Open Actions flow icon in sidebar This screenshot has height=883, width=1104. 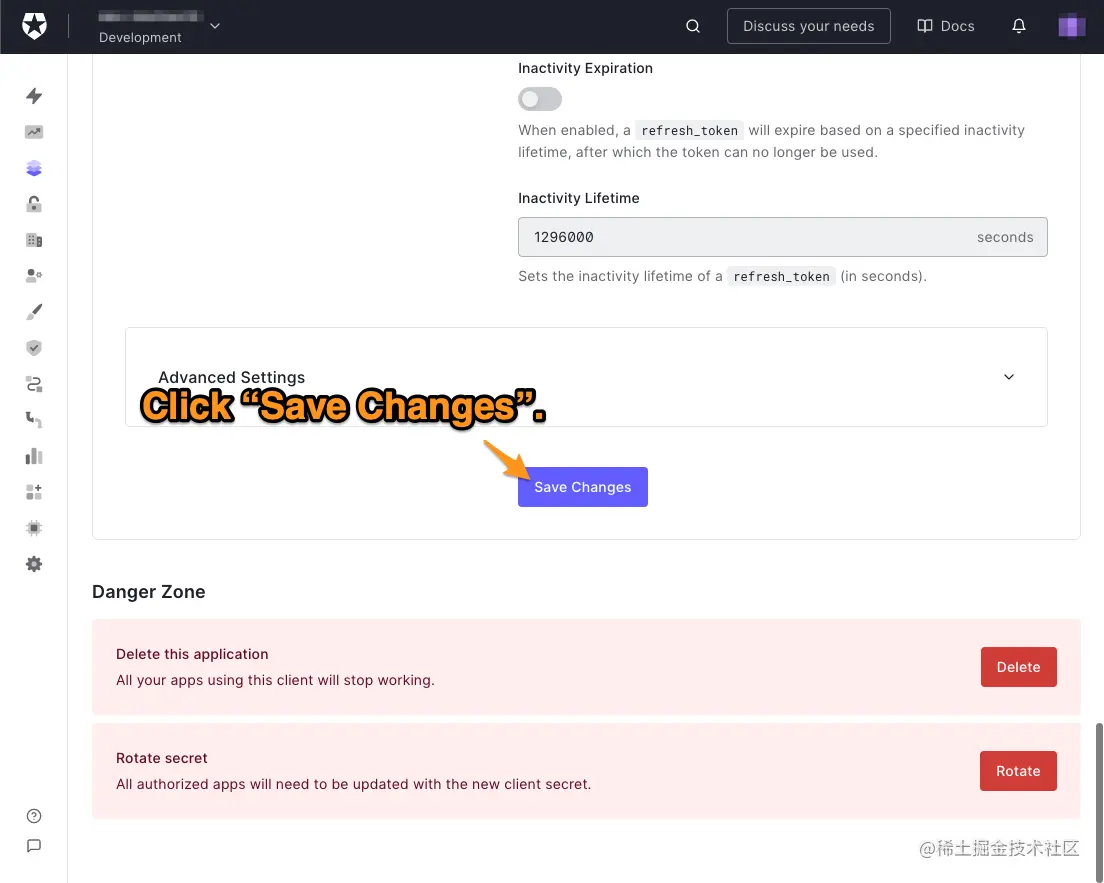pos(34,384)
